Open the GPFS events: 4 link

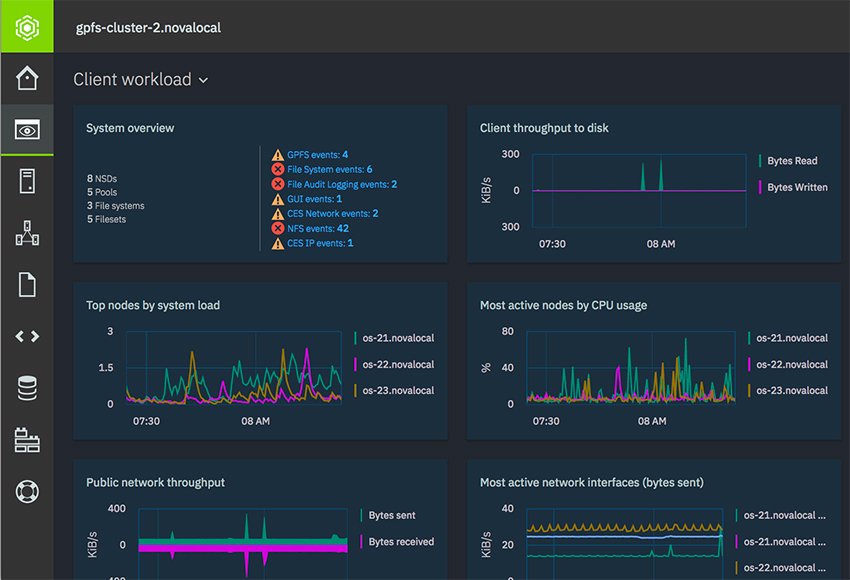click(x=317, y=155)
